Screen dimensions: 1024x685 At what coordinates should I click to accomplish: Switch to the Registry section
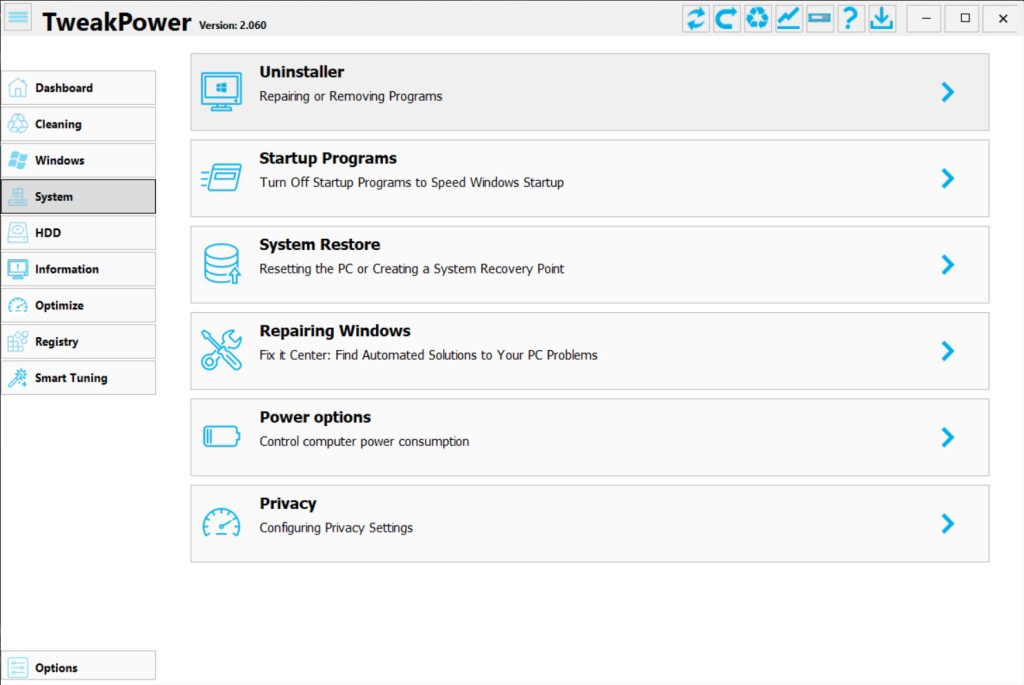tap(78, 342)
